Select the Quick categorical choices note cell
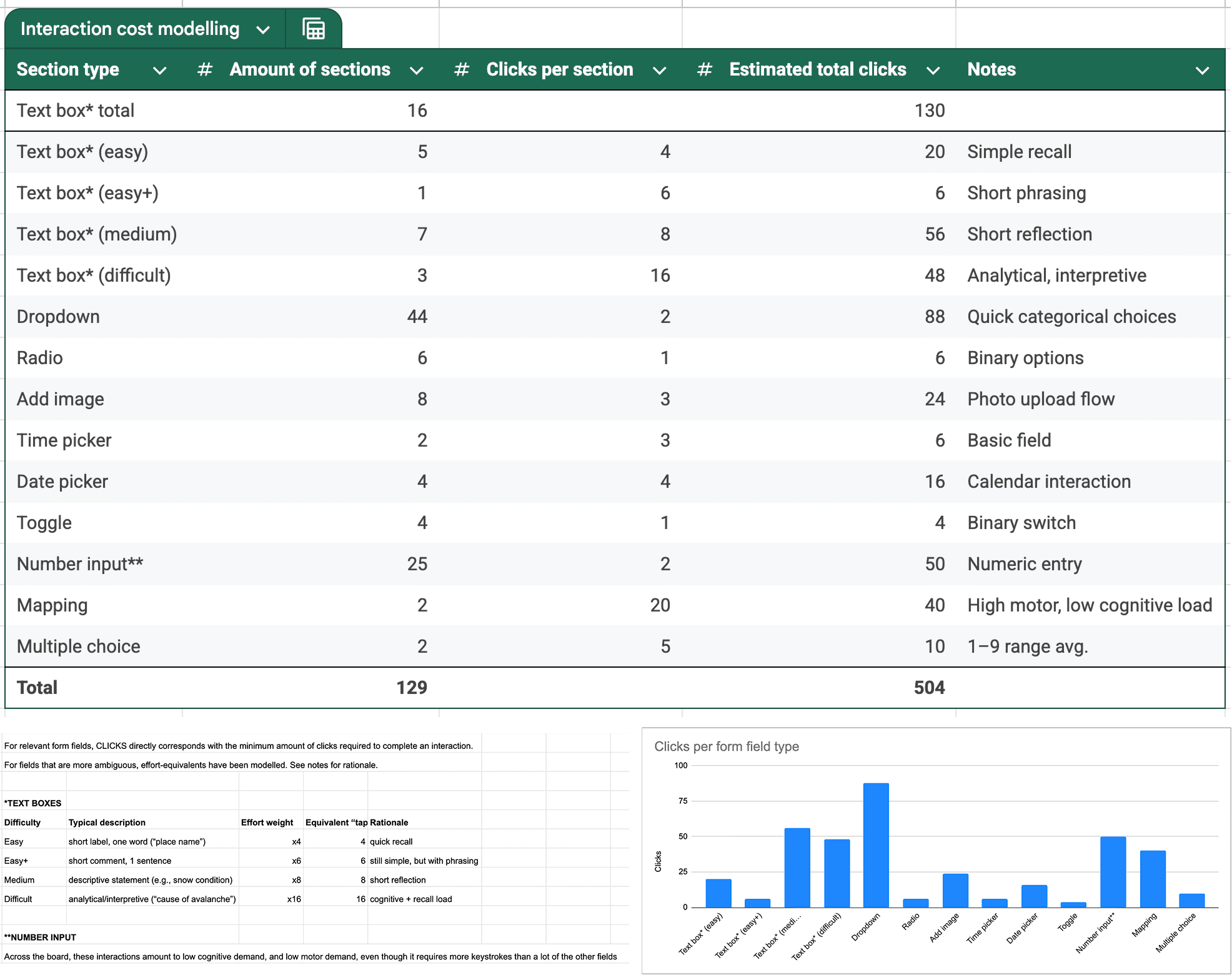The width and height of the screenshot is (1232, 975). pyautogui.click(x=1071, y=317)
